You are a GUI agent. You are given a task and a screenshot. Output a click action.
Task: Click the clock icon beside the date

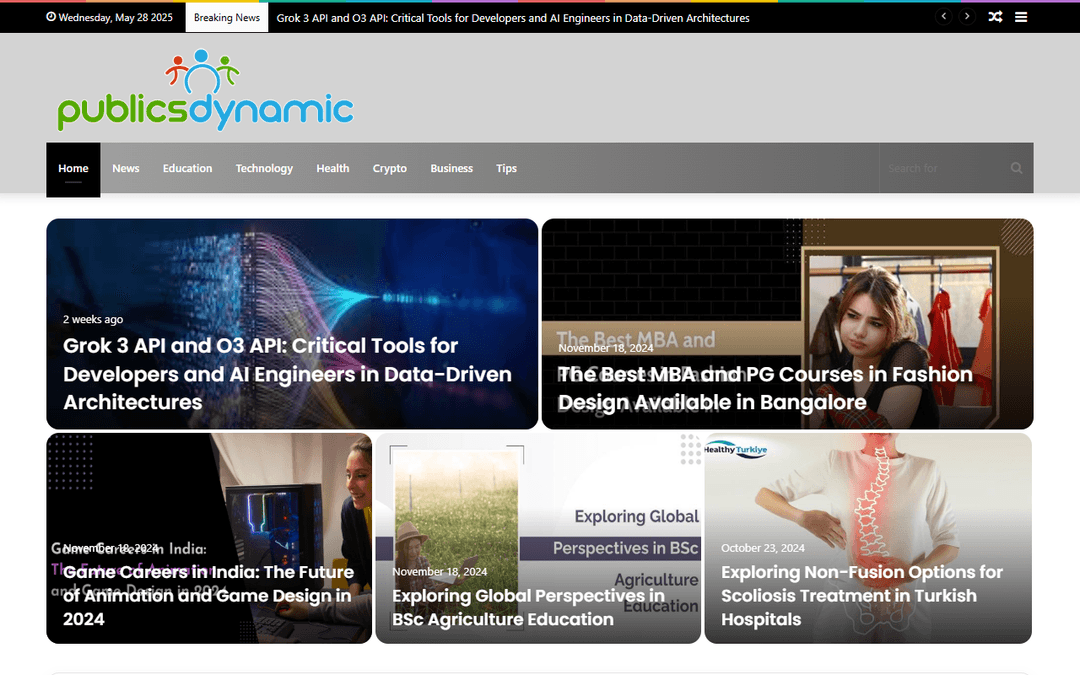pos(51,17)
